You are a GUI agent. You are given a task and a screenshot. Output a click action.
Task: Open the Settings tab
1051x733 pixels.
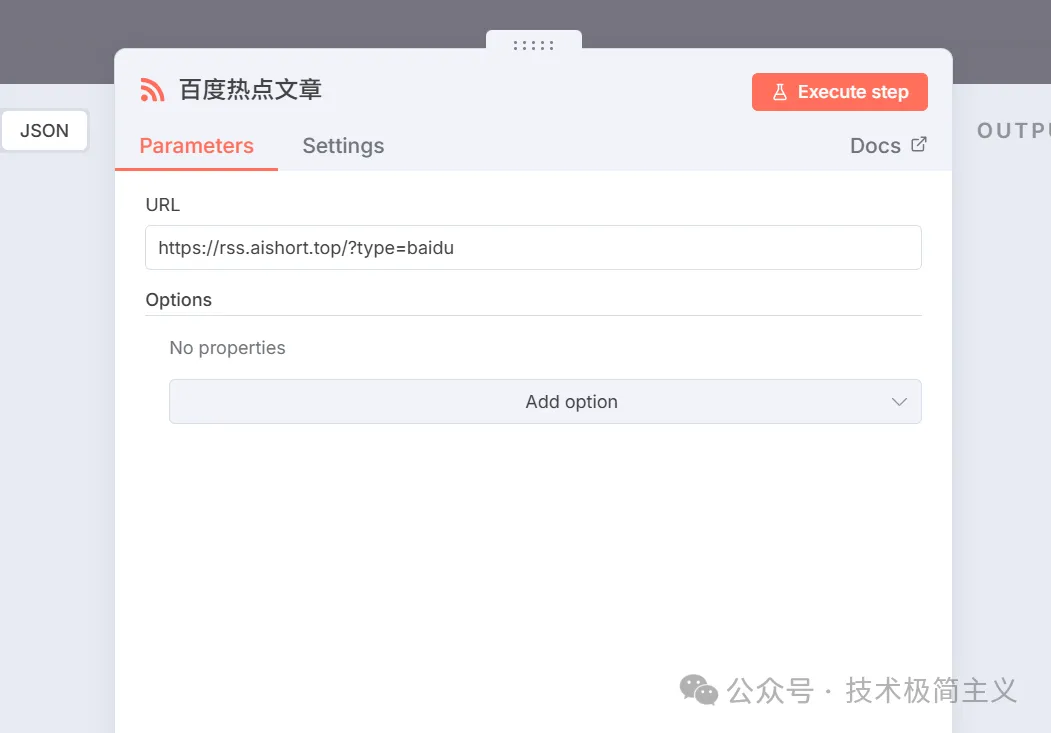tap(343, 146)
